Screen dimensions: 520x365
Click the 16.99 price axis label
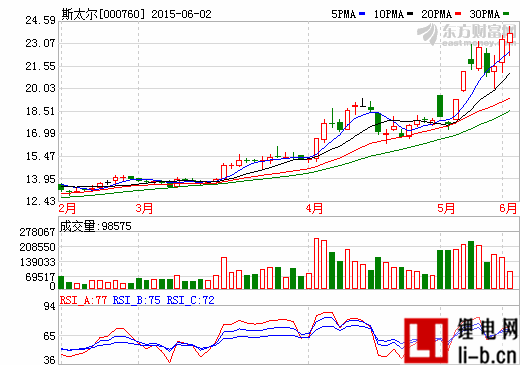pos(41,134)
